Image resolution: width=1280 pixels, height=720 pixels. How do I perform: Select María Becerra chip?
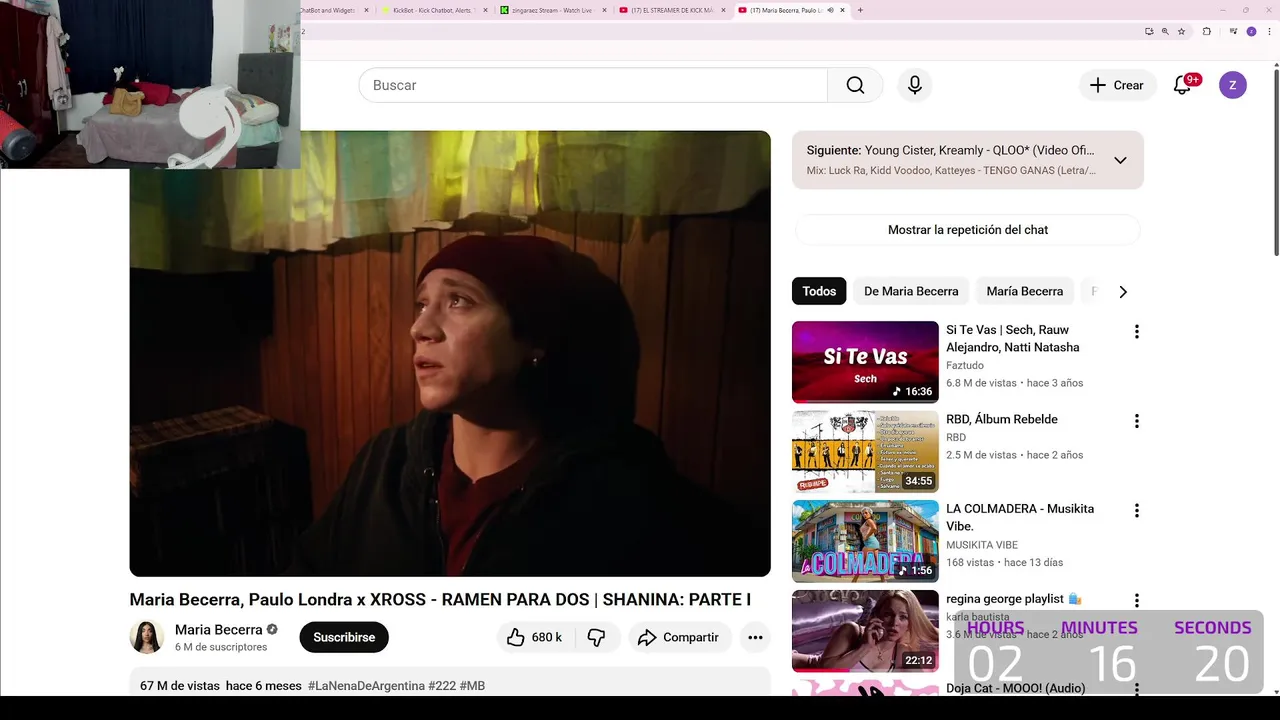[1025, 291]
